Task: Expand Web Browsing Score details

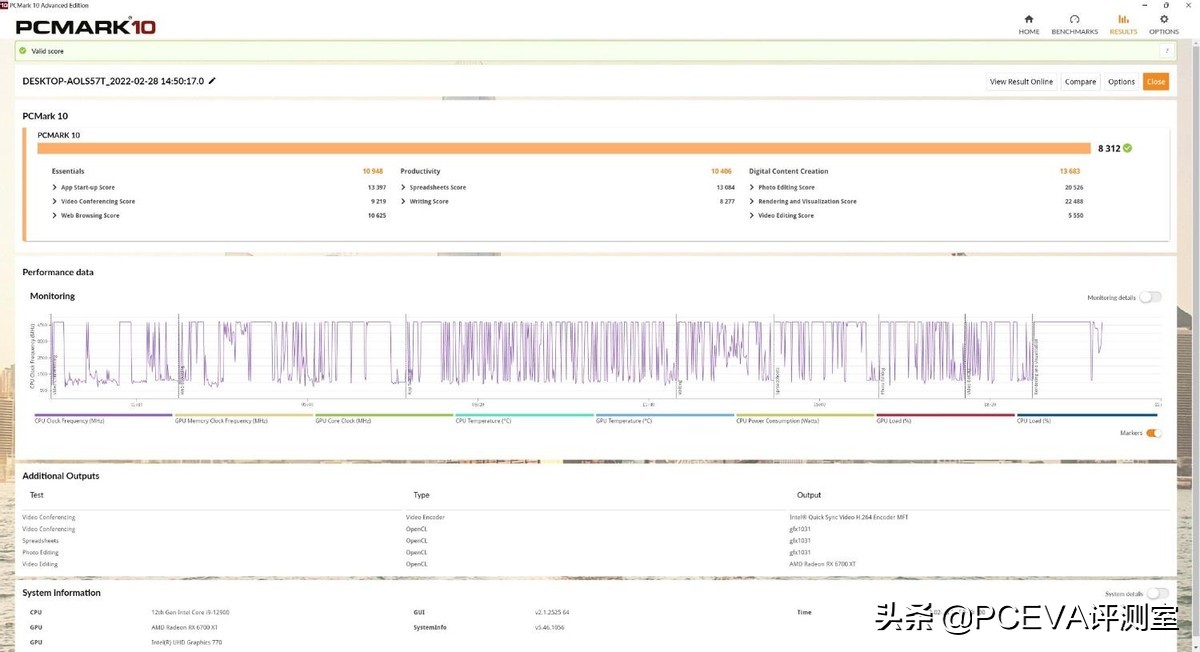Action: tap(54, 215)
